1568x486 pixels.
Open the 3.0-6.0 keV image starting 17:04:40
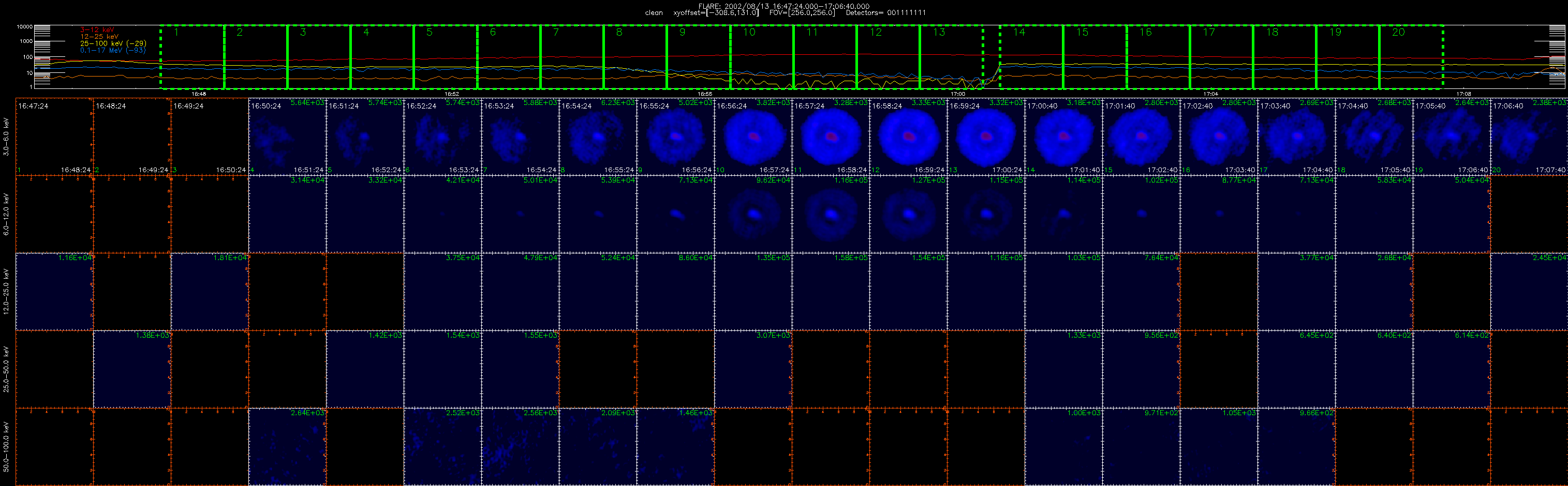(1374, 137)
